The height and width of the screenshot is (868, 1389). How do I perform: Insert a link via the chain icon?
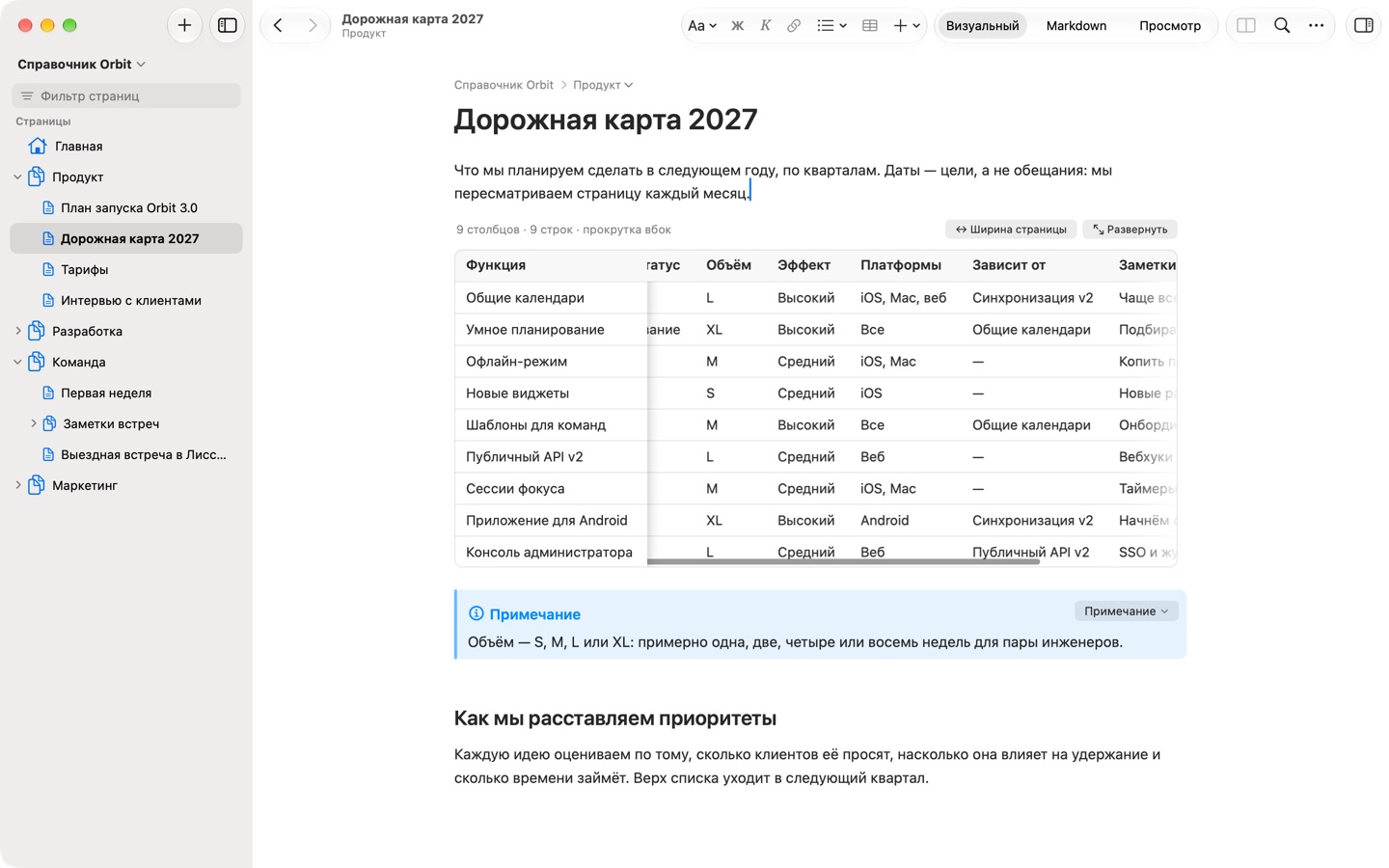(793, 26)
